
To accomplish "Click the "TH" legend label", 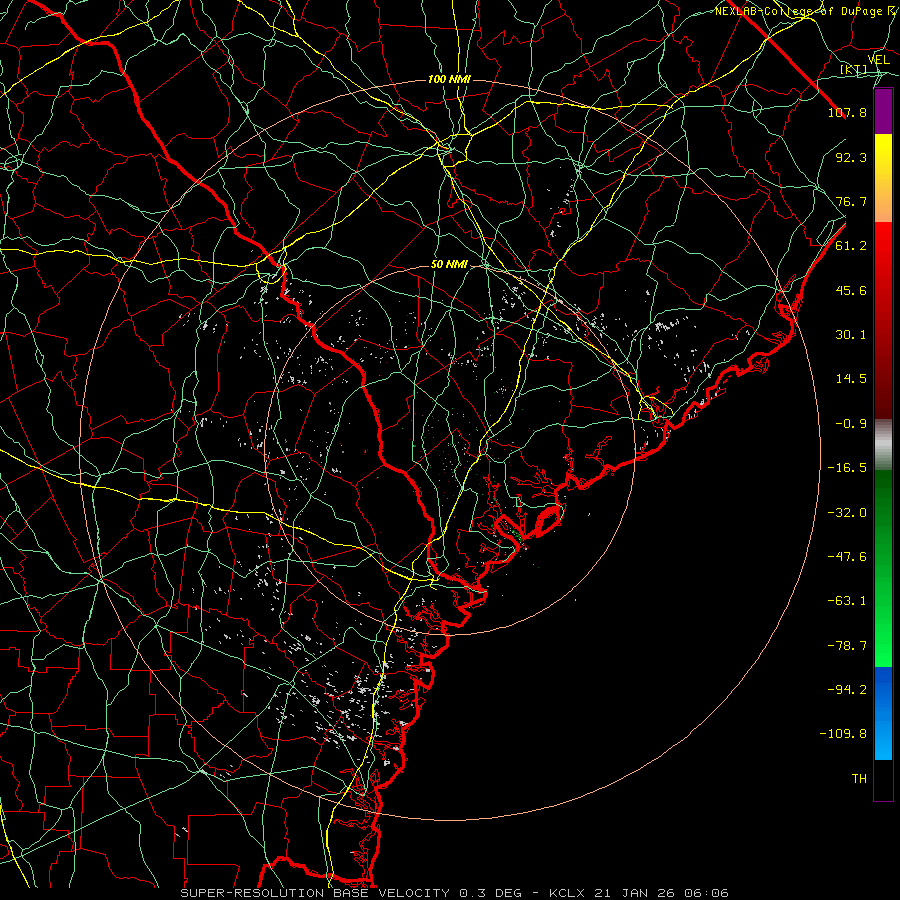I will [859, 779].
